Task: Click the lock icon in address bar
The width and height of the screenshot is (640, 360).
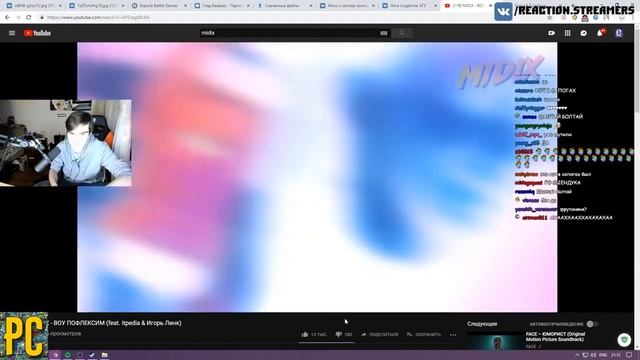Action: (42, 18)
